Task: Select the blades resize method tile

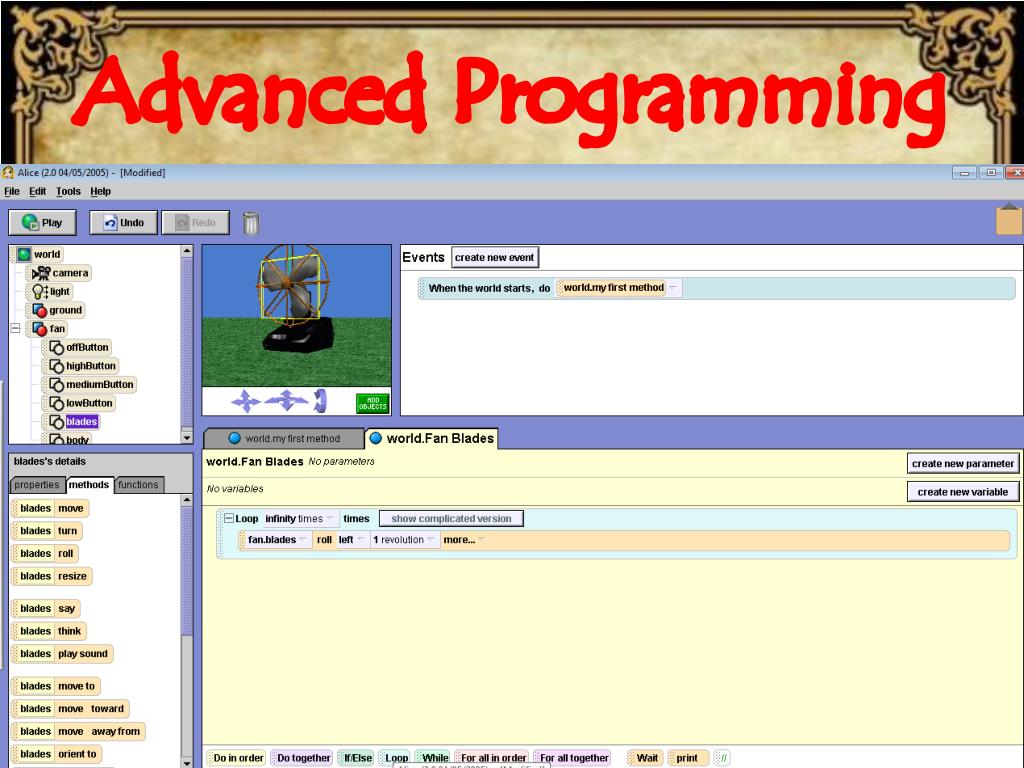Action: (53, 577)
